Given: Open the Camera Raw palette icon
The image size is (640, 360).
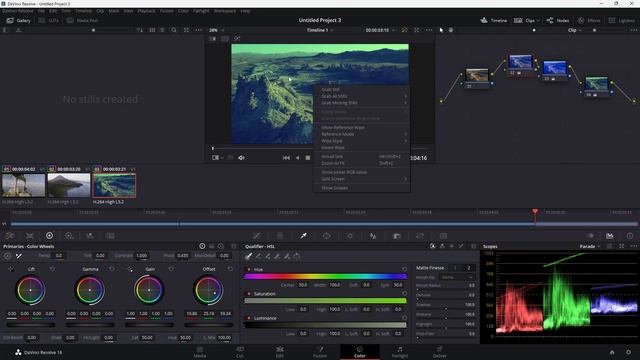Looking at the screenshot, I should tap(10, 236).
